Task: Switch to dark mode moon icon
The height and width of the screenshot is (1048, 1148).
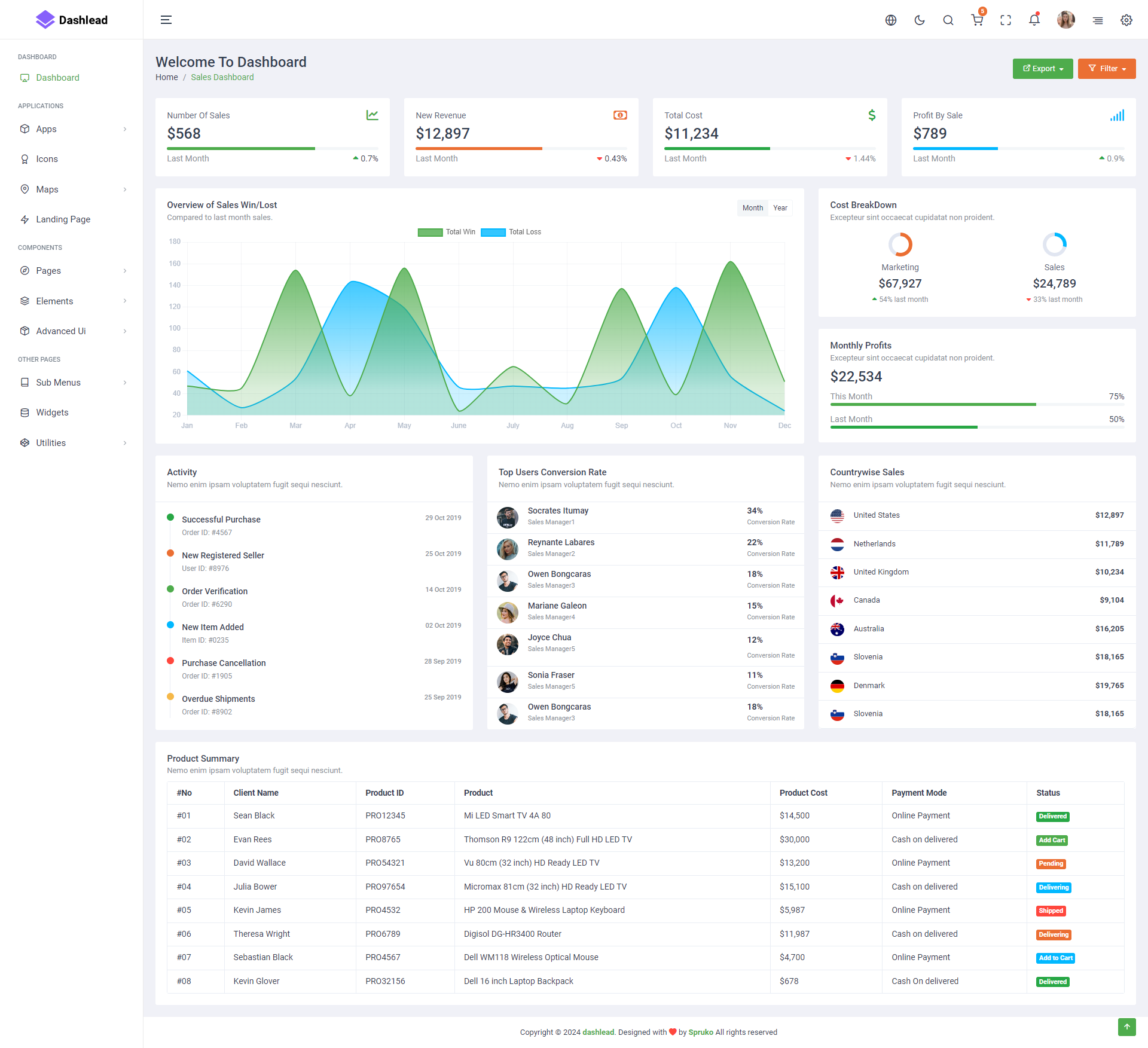Action: coord(920,20)
